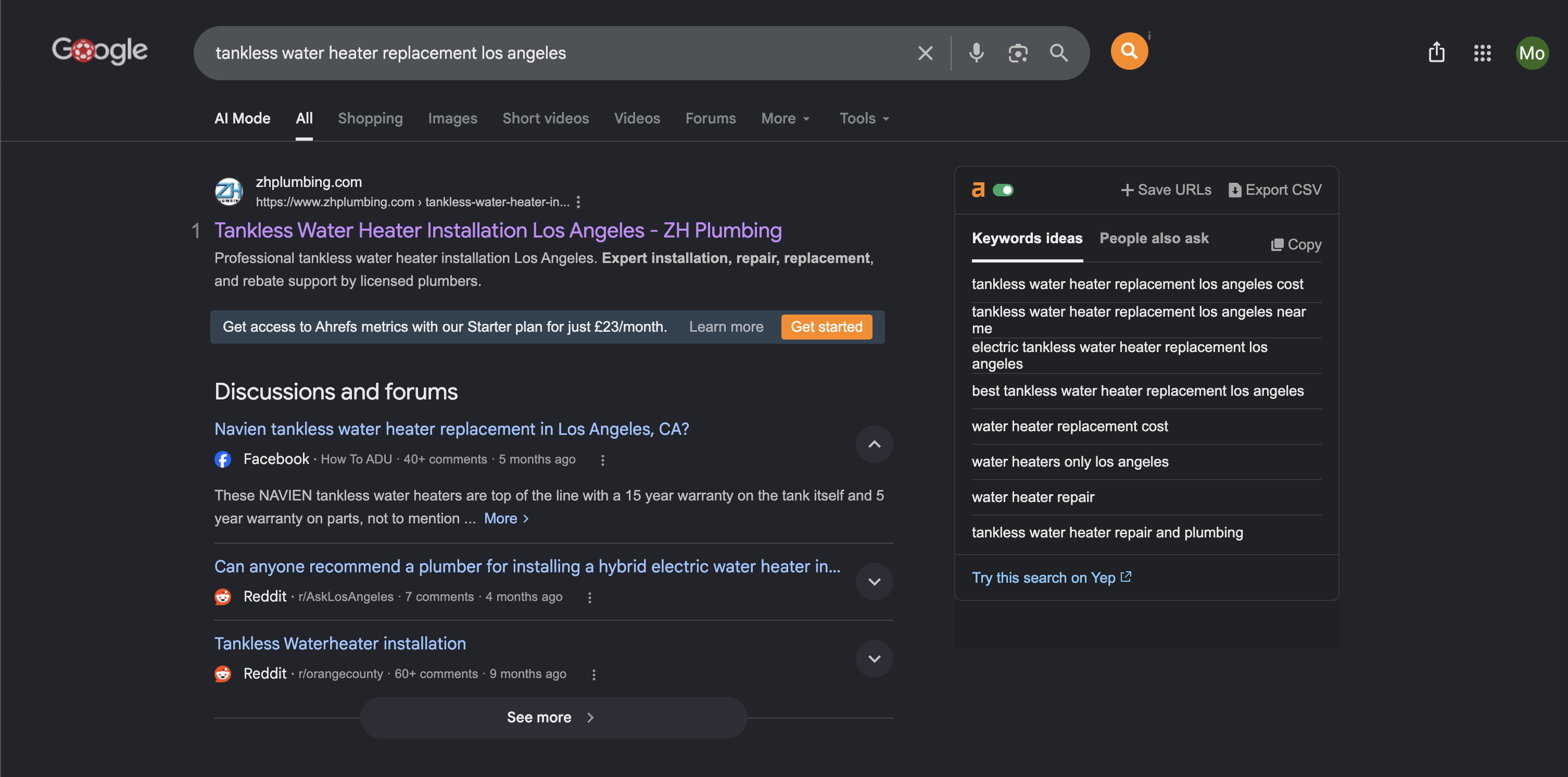Image resolution: width=1568 pixels, height=777 pixels.
Task: Click the orange Ahrefs logo in sidebar
Action: [978, 190]
